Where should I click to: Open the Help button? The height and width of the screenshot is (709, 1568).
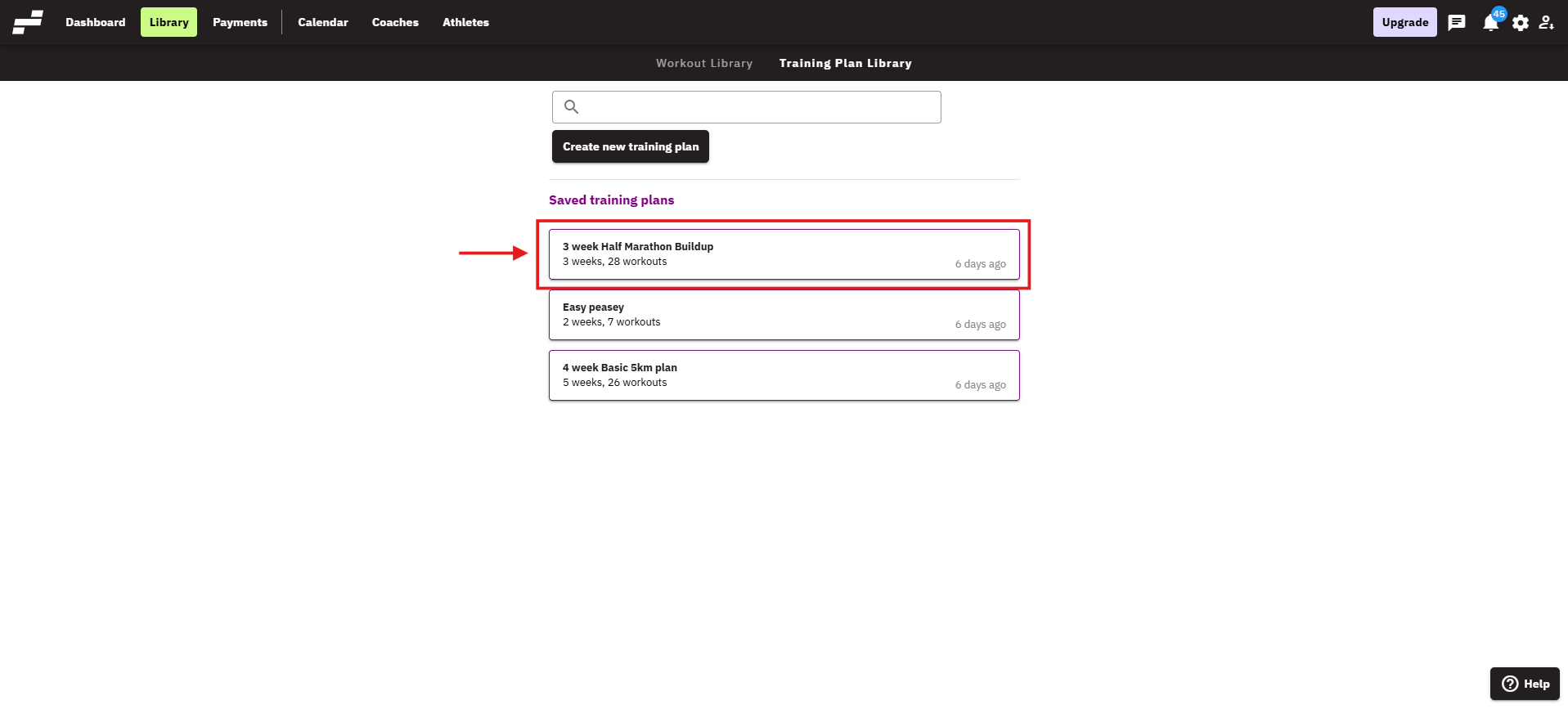point(1525,684)
